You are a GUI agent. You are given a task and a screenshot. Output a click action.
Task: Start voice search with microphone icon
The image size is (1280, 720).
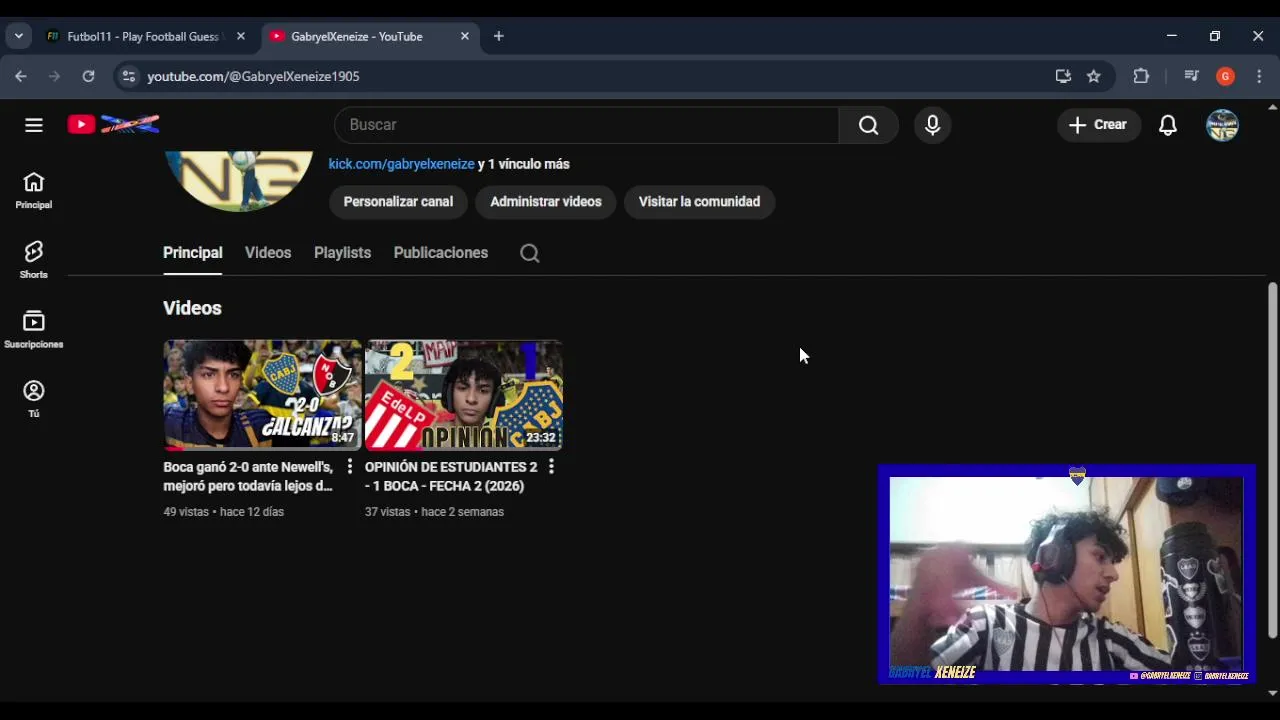[932, 125]
